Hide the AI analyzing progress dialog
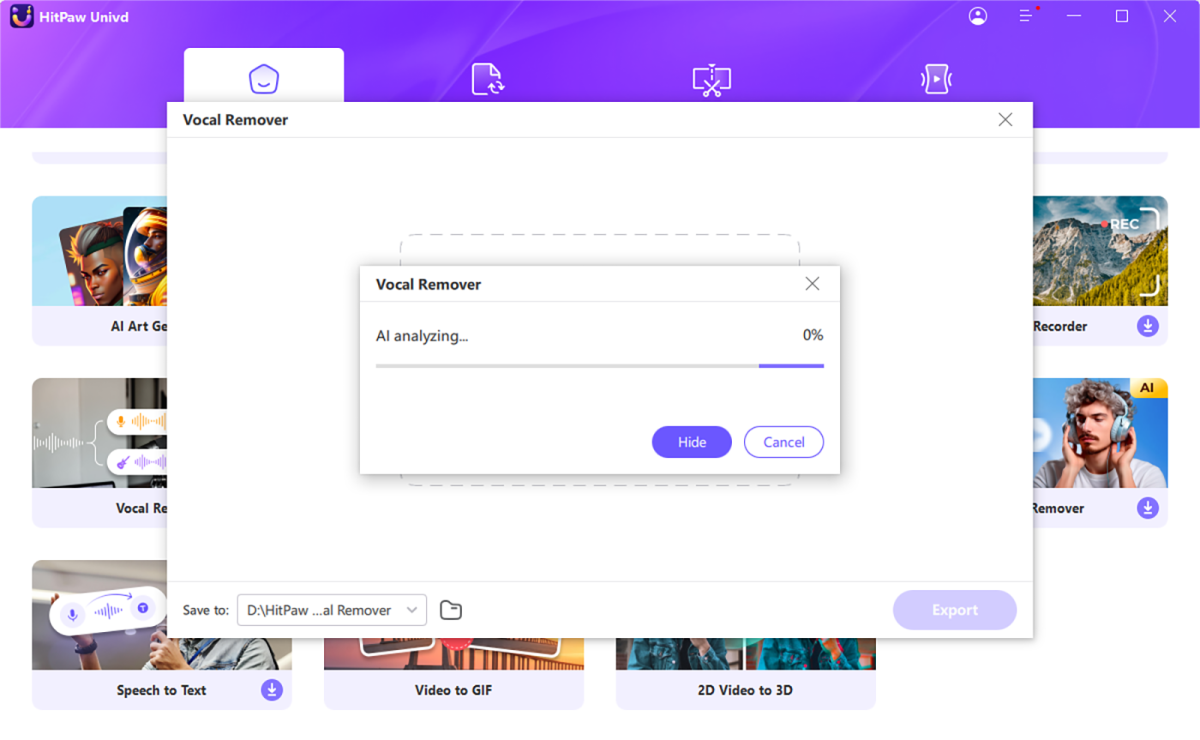 click(692, 442)
